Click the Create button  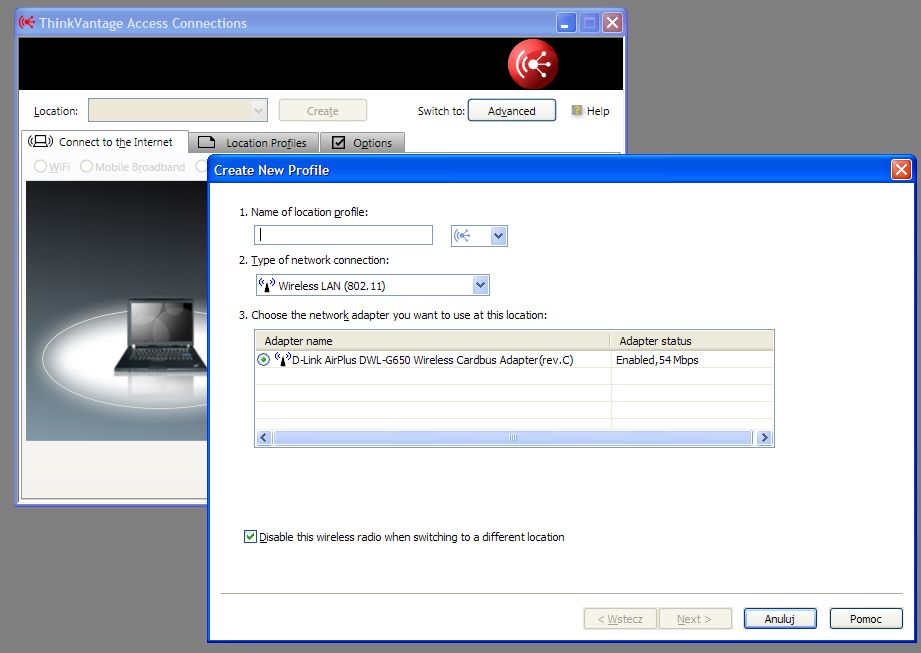[x=322, y=110]
